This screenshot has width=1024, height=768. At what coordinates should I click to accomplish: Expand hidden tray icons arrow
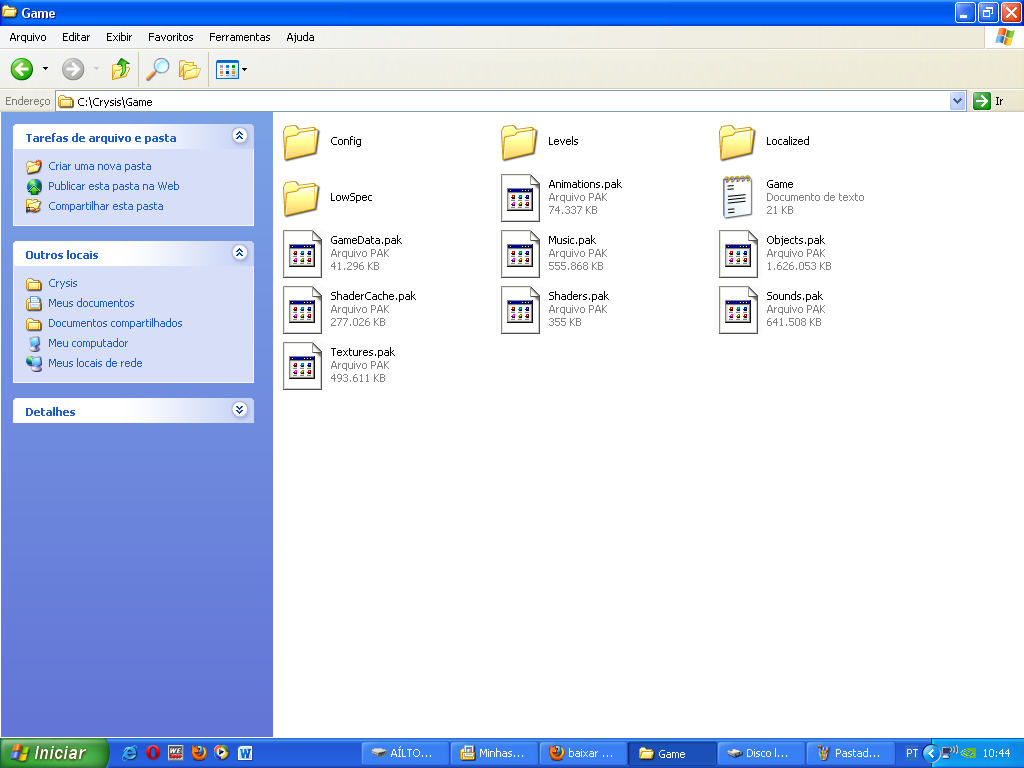click(x=931, y=753)
